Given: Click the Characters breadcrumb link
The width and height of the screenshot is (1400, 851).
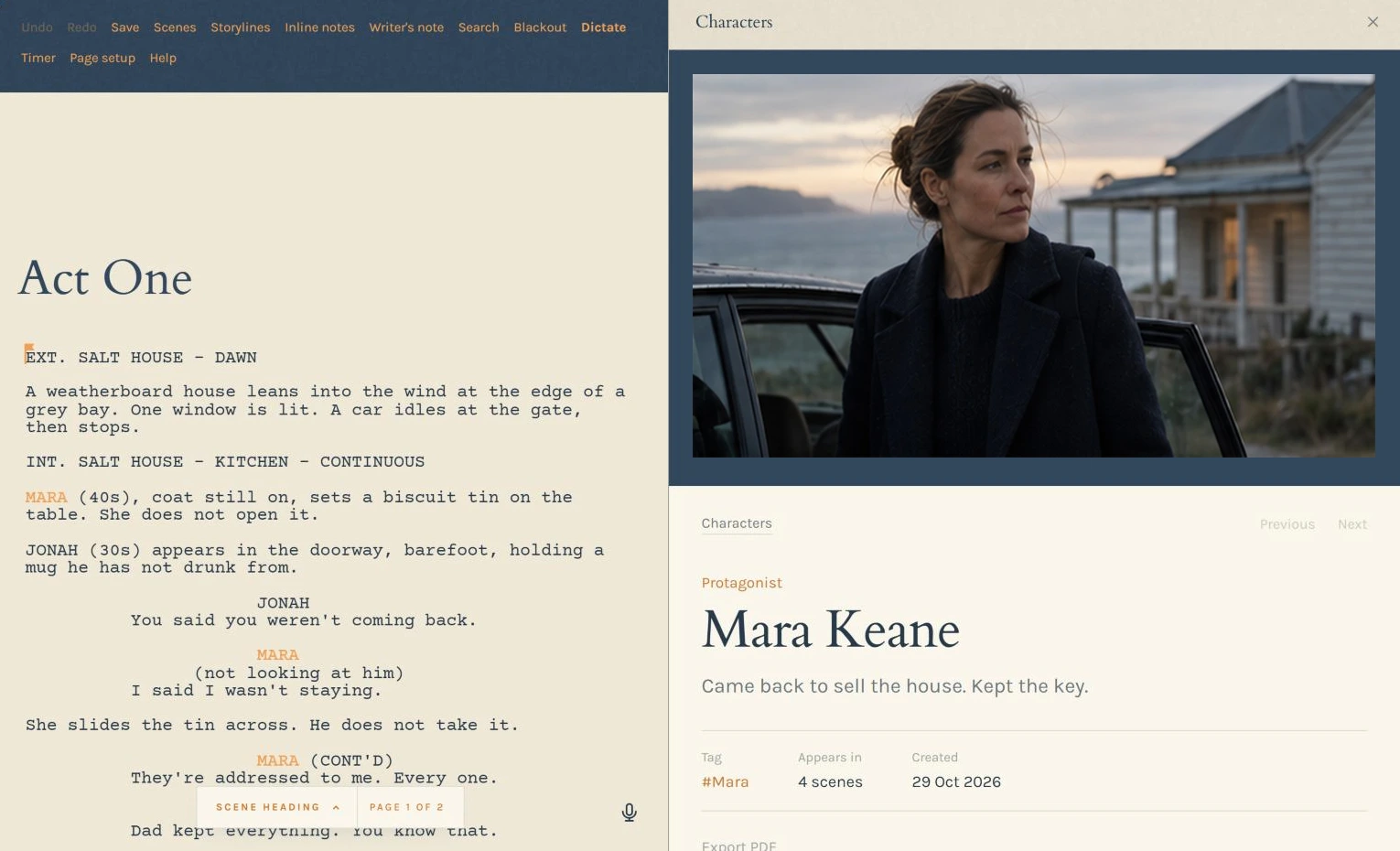Looking at the screenshot, I should pyautogui.click(x=737, y=523).
